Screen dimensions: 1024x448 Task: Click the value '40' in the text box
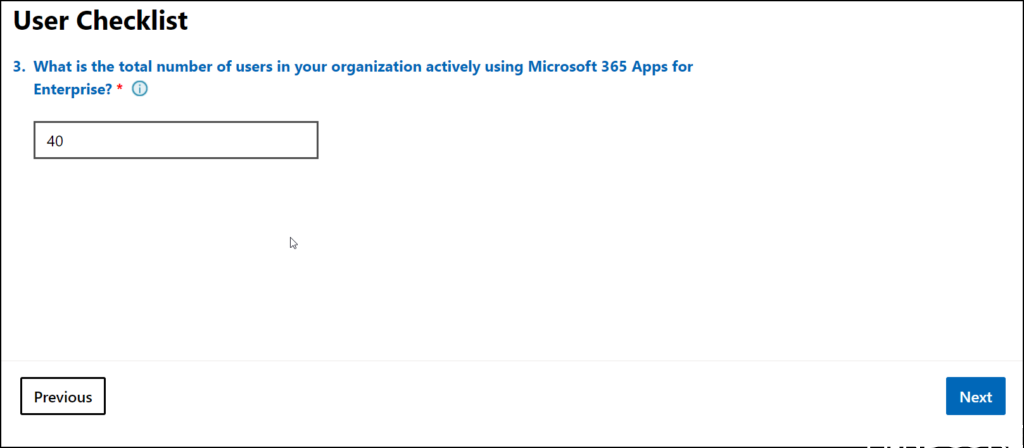pos(55,141)
